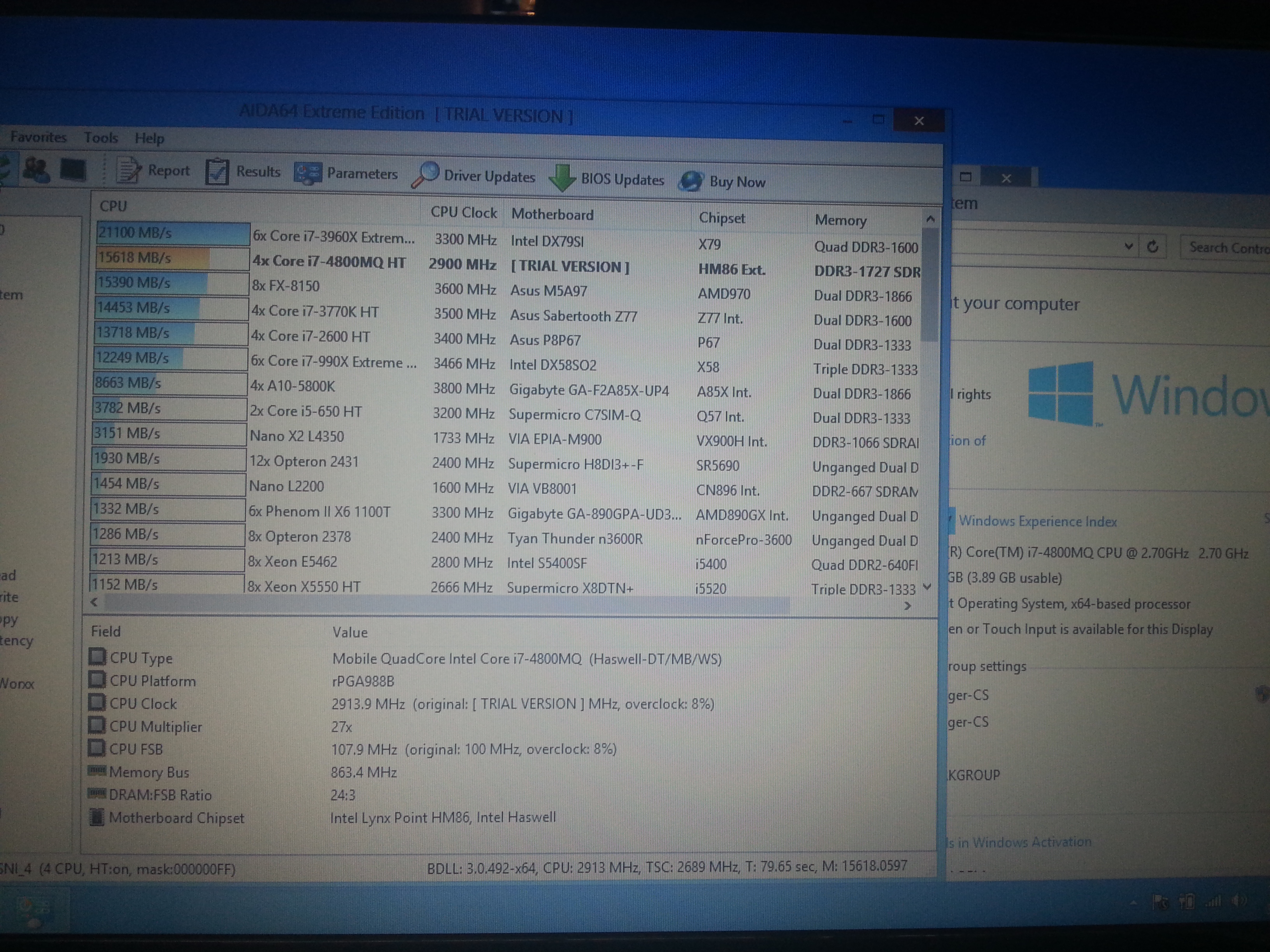1270x952 pixels.
Task: Open Windows Experience Index link in System window
Action: 1037,521
